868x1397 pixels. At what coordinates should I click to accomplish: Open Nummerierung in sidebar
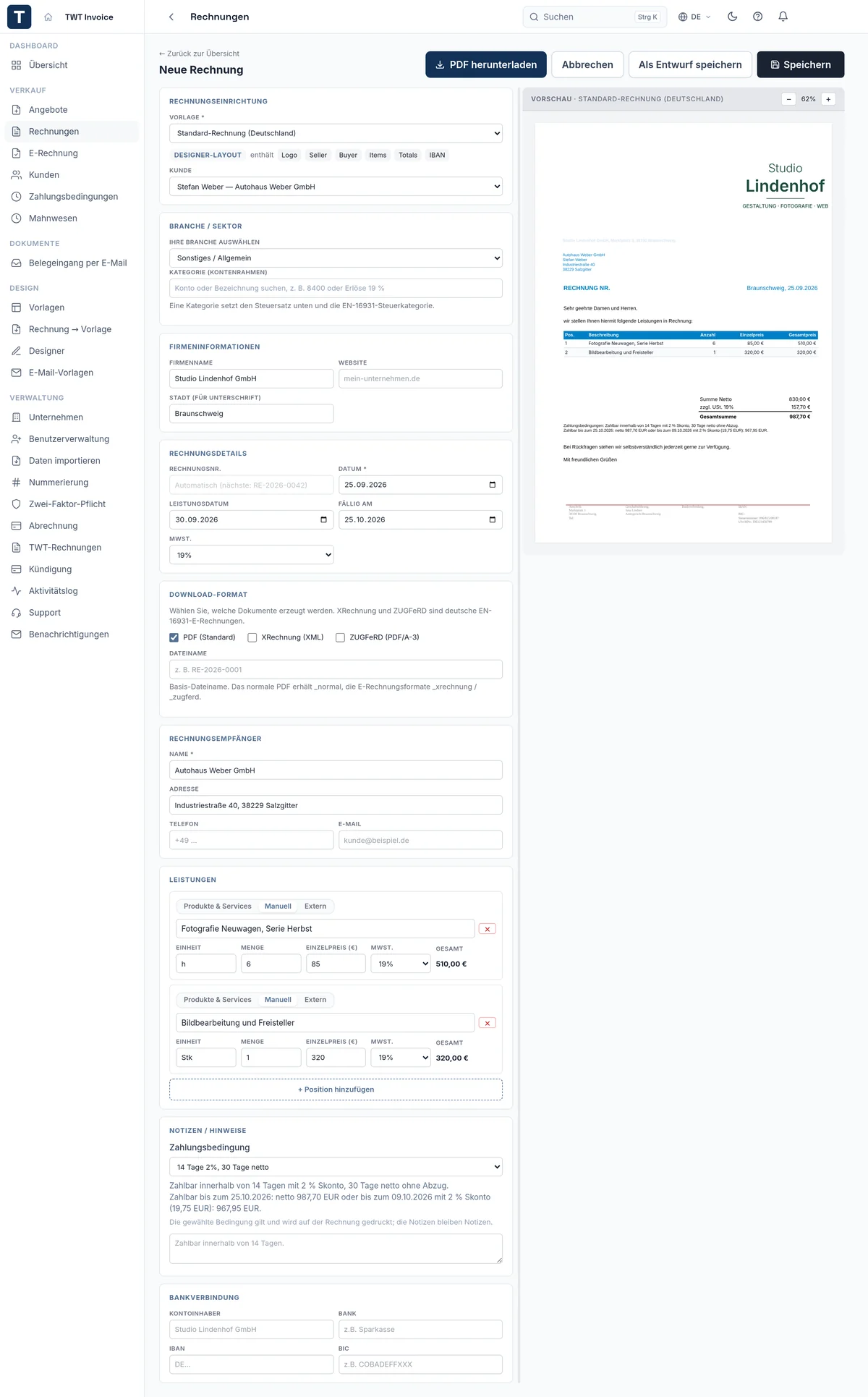pos(72,483)
